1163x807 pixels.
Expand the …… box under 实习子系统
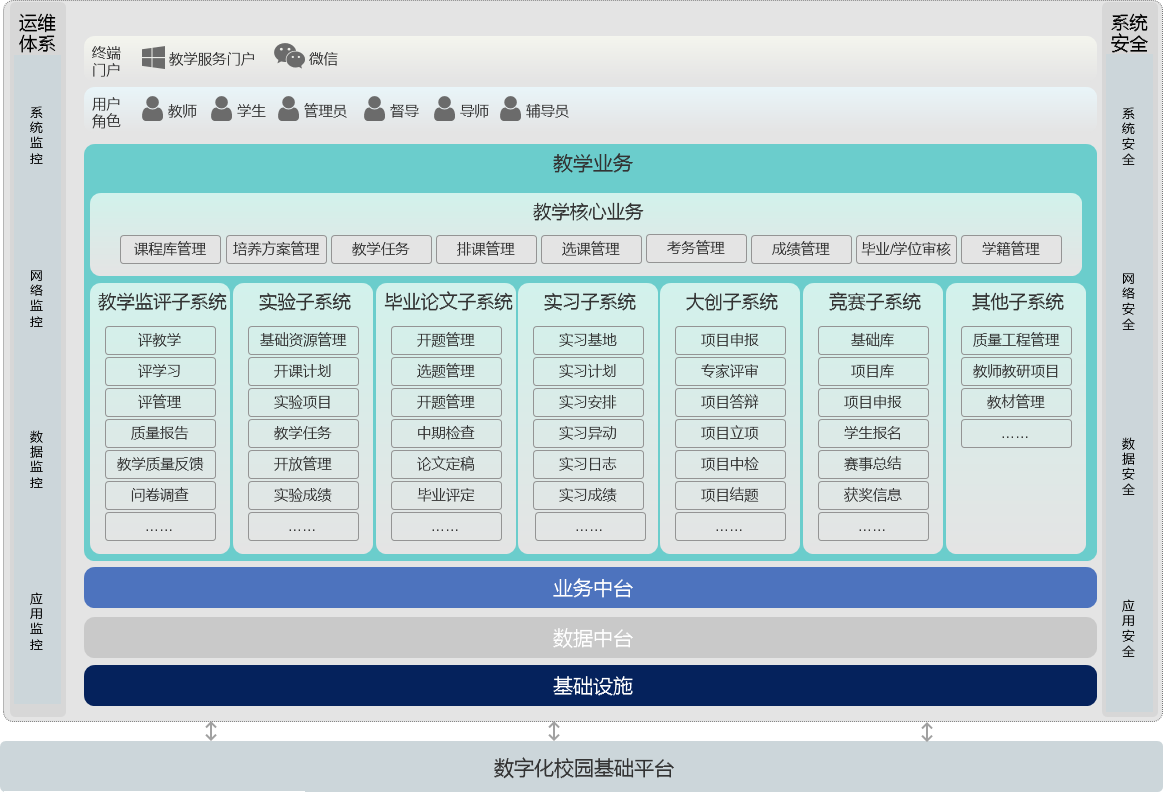(x=589, y=527)
